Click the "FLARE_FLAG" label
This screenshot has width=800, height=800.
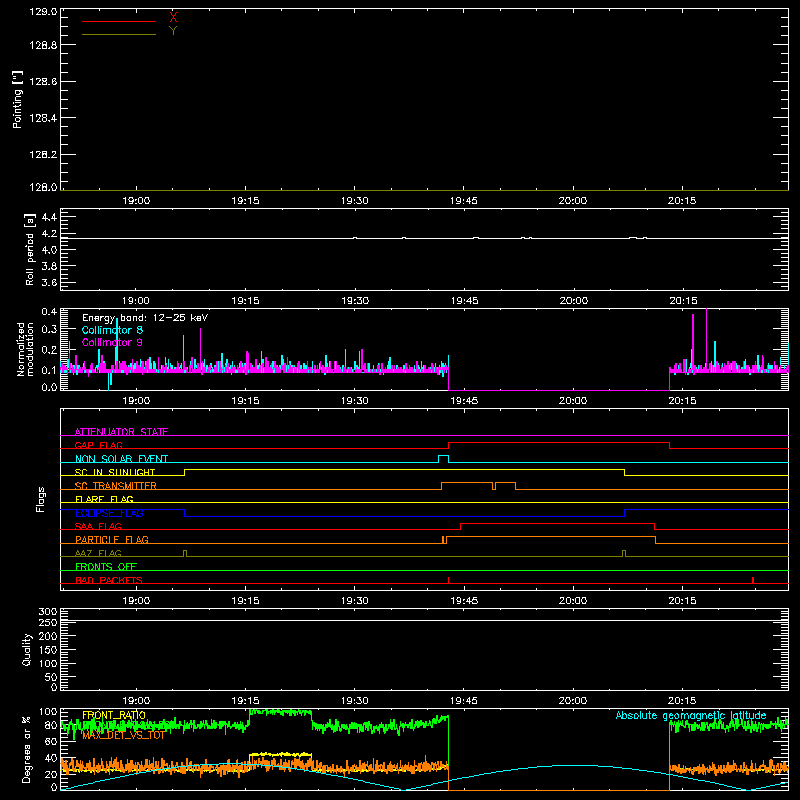point(104,499)
